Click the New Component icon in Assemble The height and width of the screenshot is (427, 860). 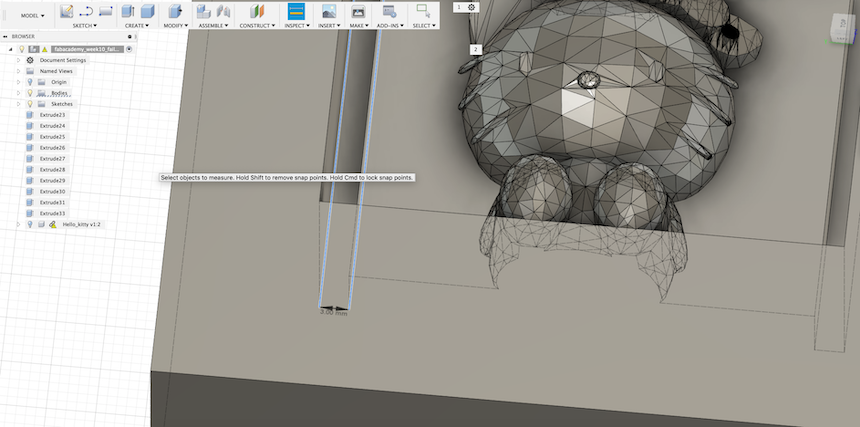tap(204, 11)
